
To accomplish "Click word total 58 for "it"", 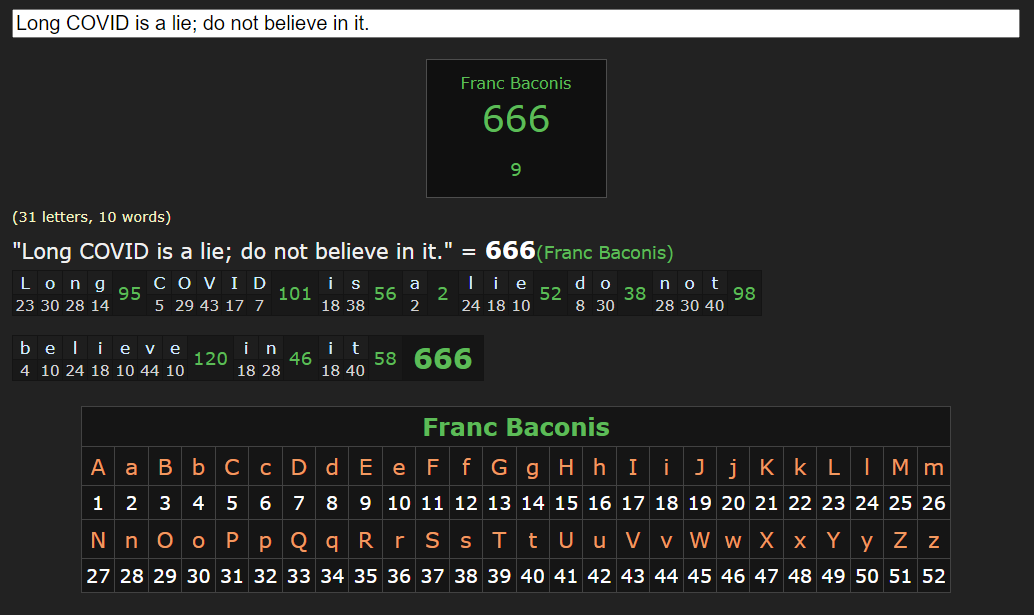I will 385,359.
